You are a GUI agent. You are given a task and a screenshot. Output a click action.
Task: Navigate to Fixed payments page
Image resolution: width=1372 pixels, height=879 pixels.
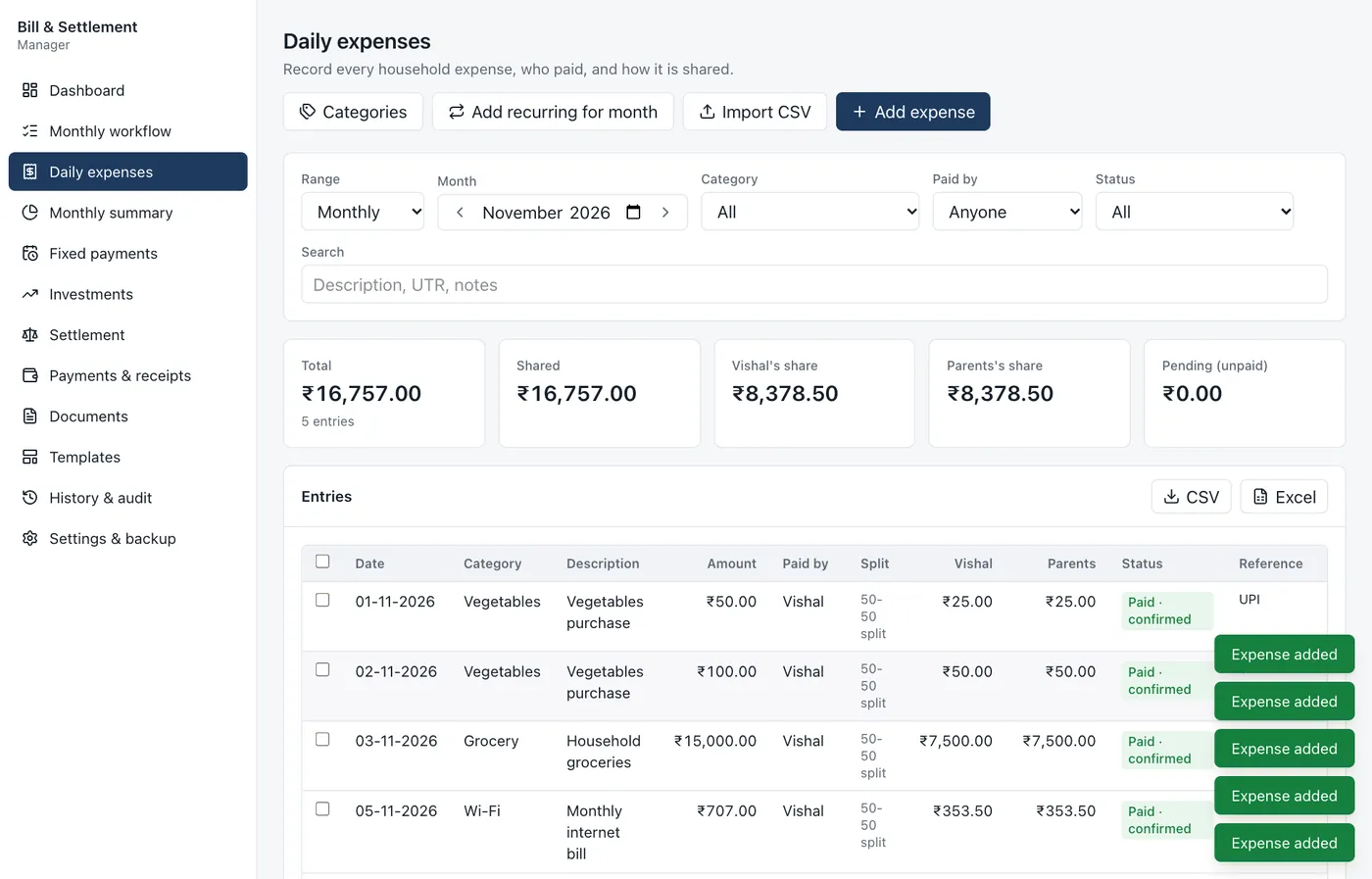coord(128,253)
